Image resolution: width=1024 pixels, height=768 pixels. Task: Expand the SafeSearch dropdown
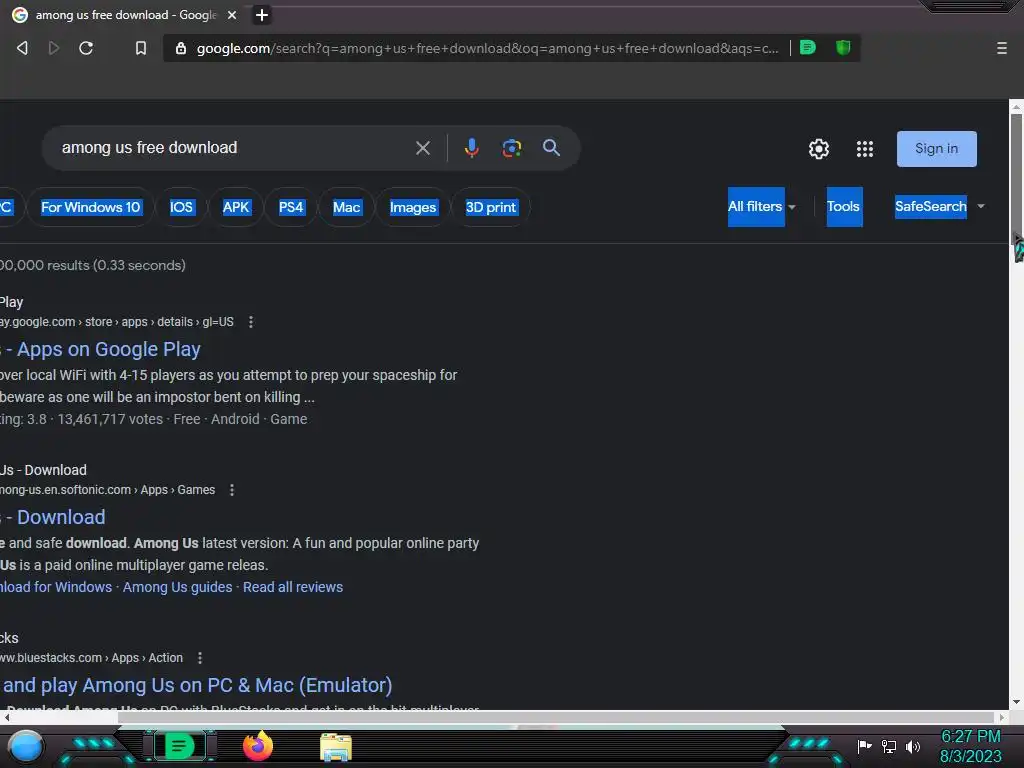(x=938, y=206)
